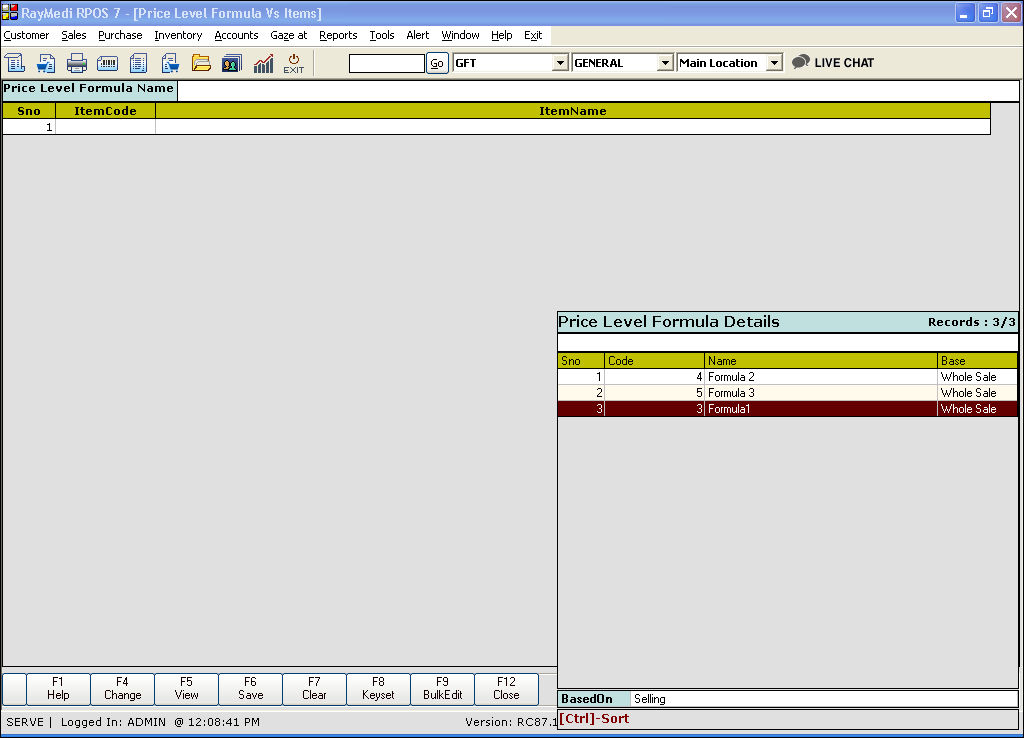Click the RayMedi app icon in title bar

10,12
